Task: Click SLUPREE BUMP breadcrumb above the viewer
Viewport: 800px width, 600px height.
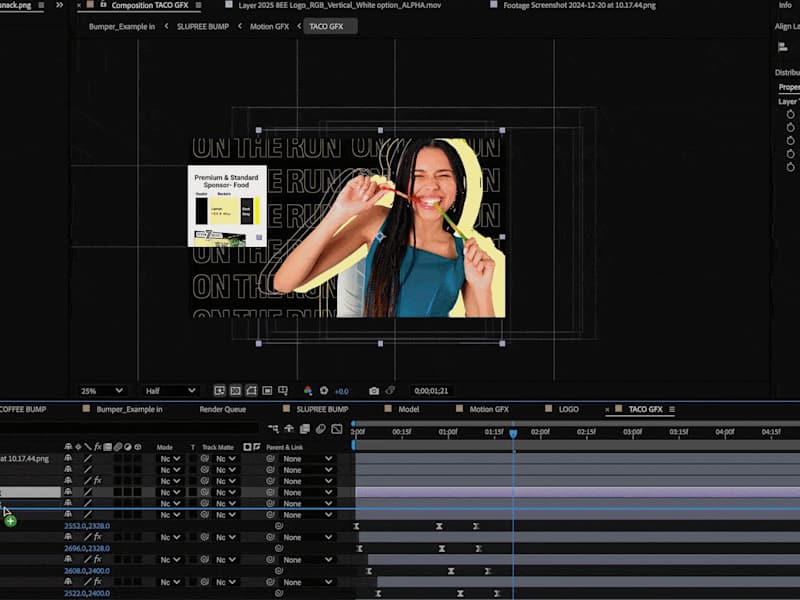Action: tap(203, 27)
